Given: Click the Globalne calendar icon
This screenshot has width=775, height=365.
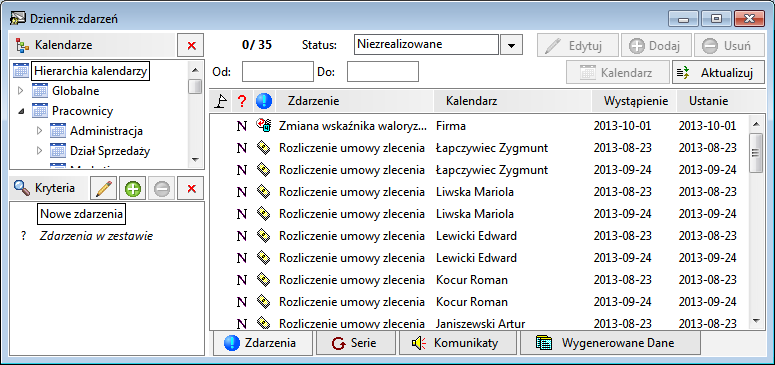Looking at the screenshot, I should point(40,91).
